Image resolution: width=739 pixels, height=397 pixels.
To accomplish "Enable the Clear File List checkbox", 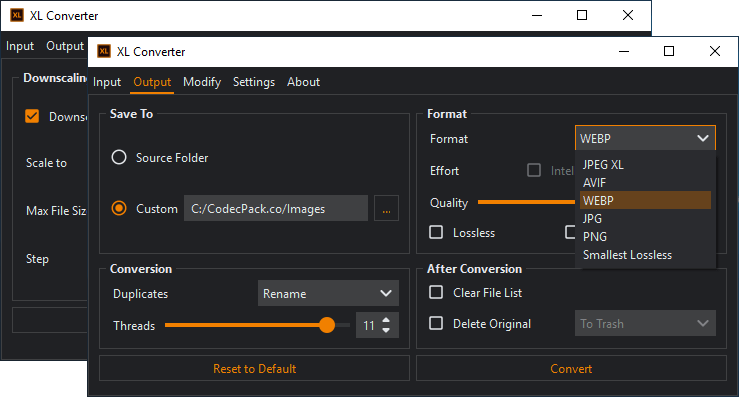I will pos(436,292).
